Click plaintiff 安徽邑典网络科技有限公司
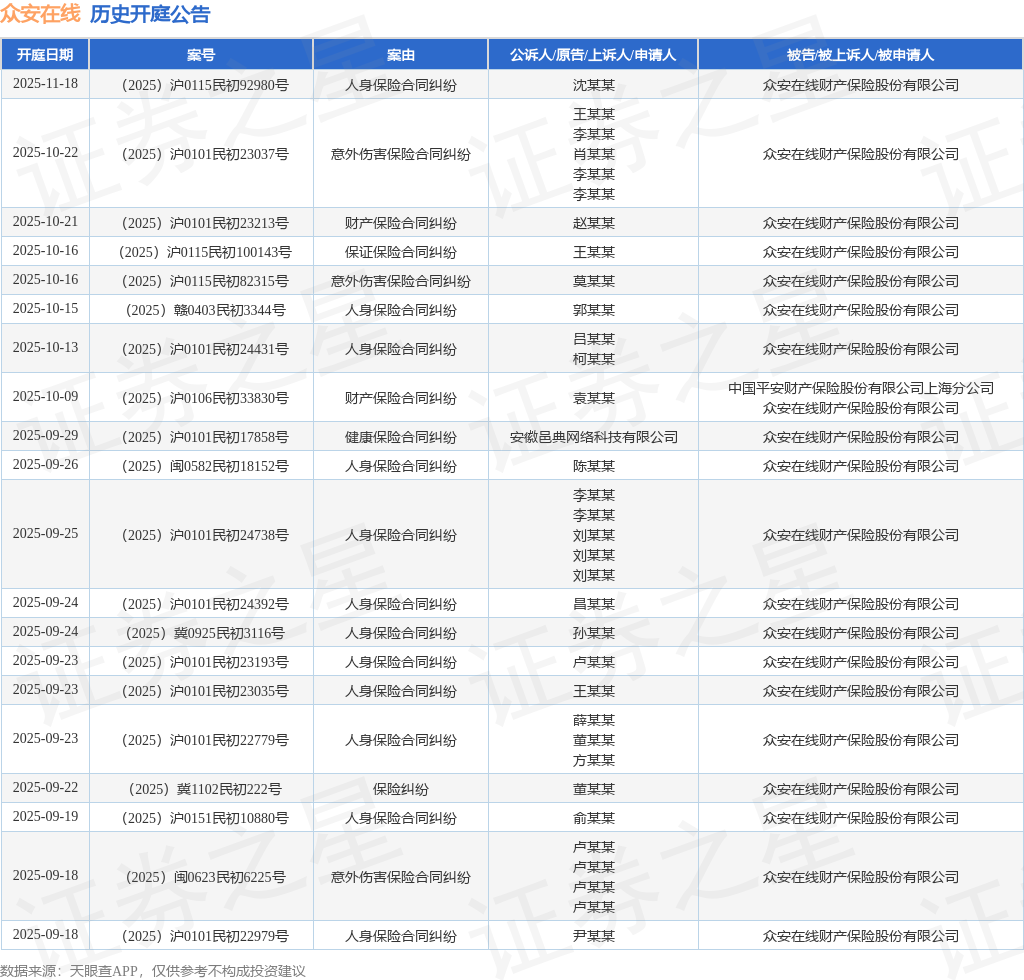 click(594, 437)
